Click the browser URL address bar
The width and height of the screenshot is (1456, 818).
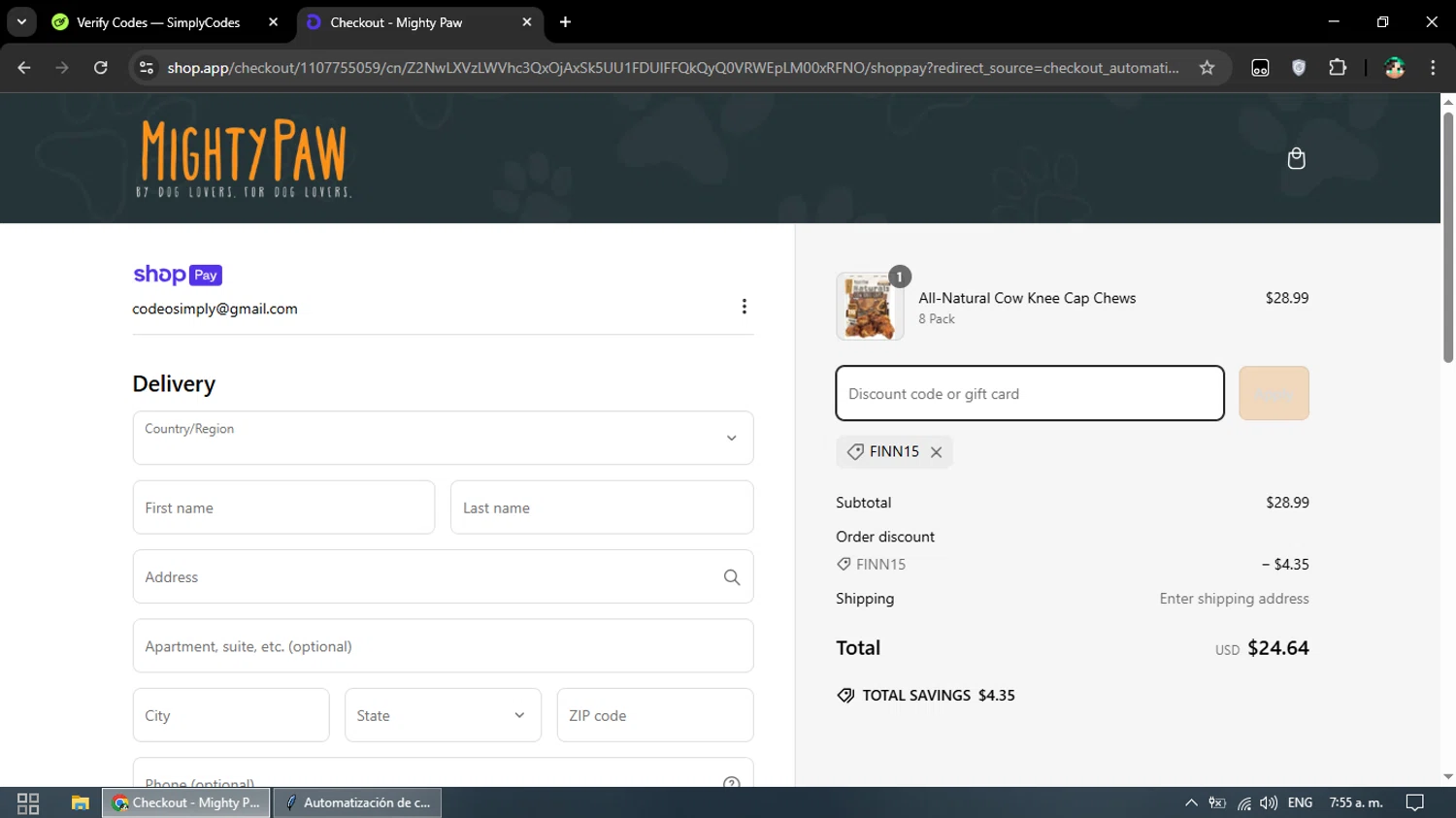(673, 68)
